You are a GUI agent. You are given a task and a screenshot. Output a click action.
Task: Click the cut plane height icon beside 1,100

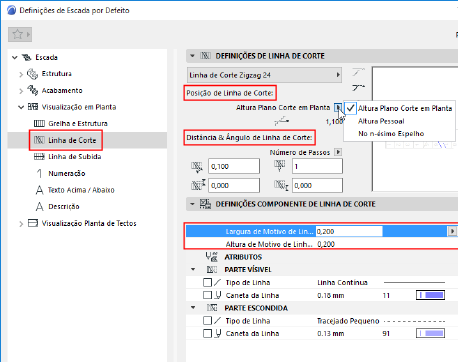tap(282, 121)
